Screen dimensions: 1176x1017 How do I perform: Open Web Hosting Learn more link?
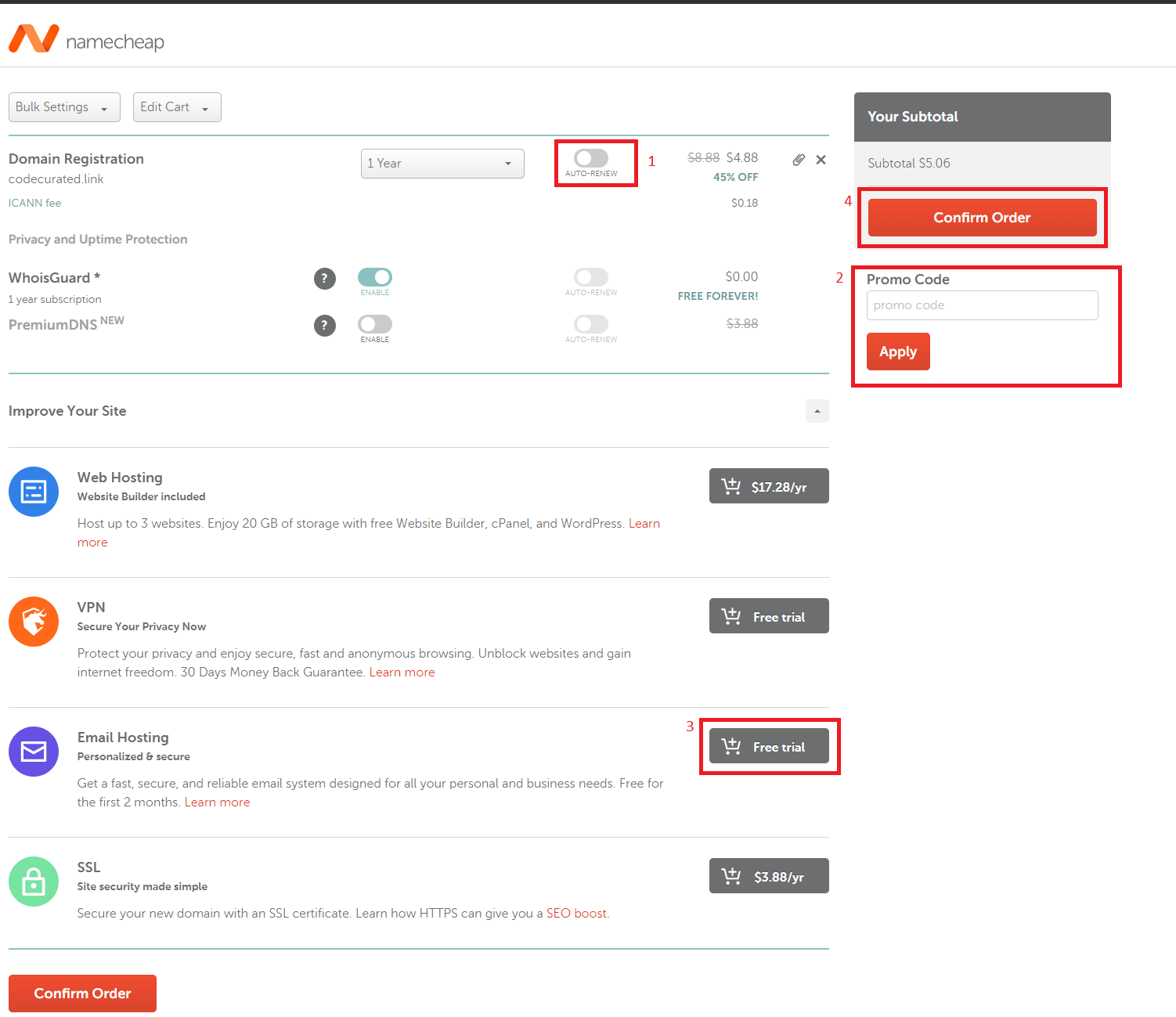pos(644,524)
